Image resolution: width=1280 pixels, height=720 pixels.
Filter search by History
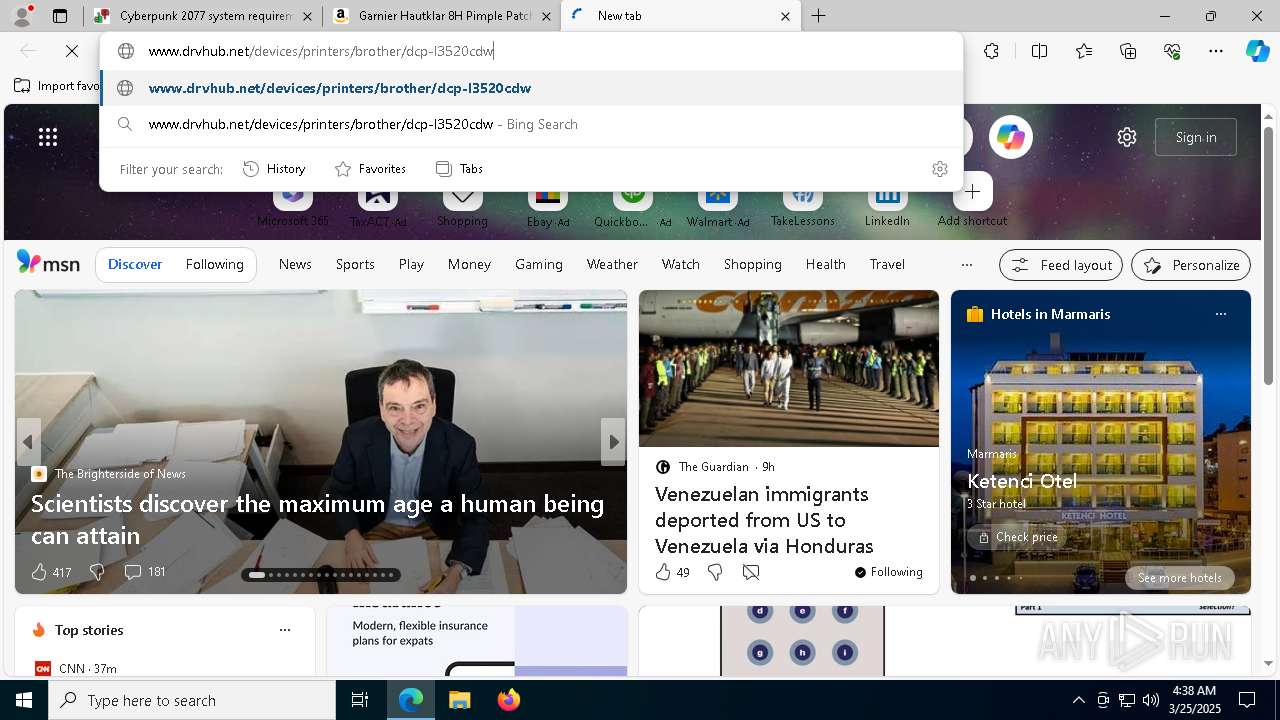coord(274,169)
